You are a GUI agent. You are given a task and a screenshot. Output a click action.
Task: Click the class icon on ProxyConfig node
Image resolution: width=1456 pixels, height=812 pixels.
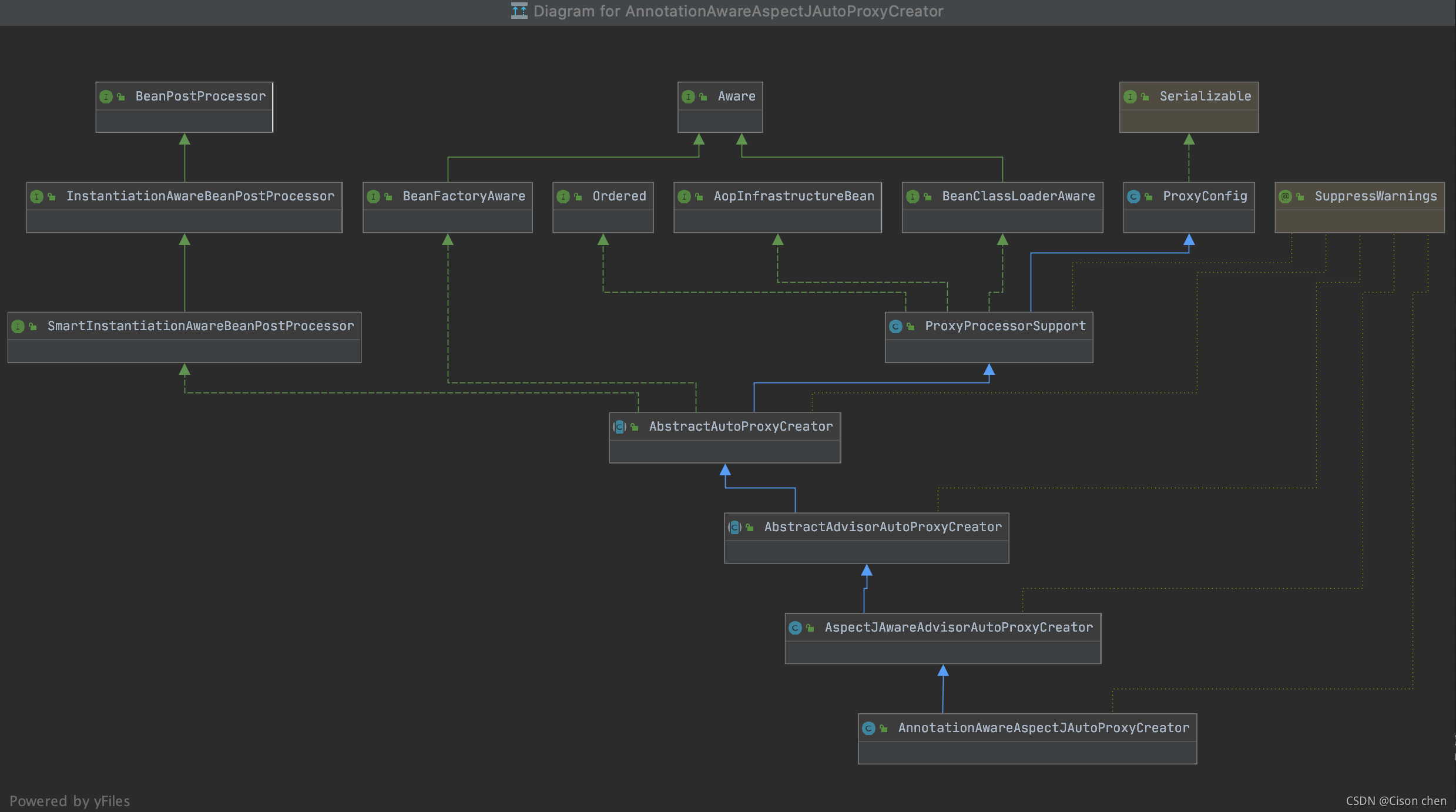pos(1133,197)
